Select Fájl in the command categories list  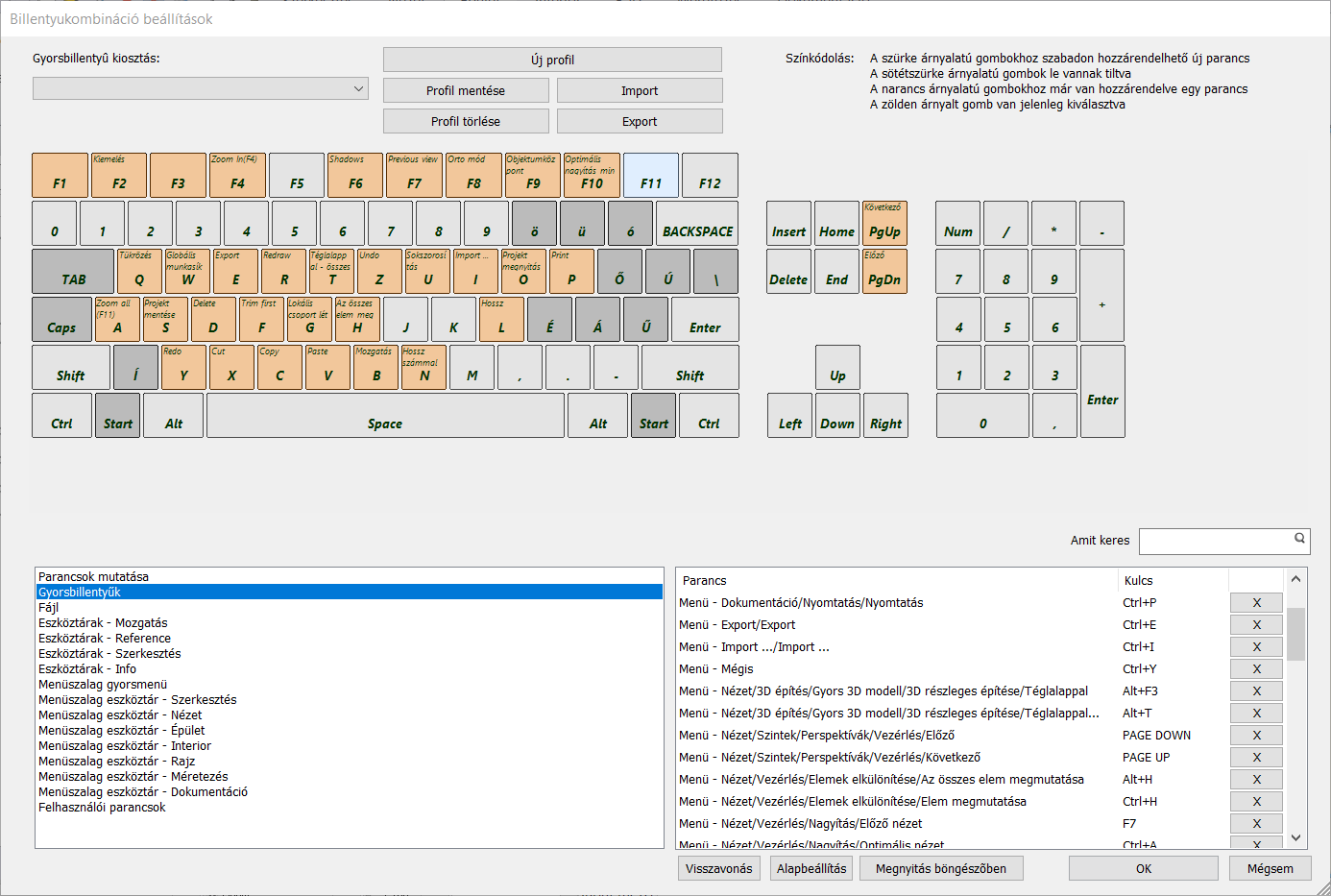49,608
